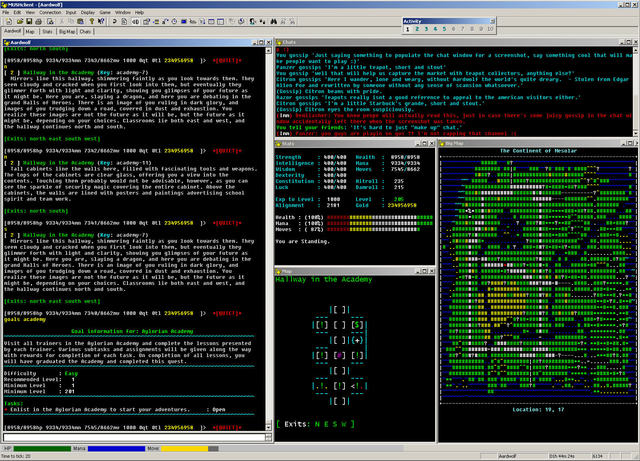Click the Open folder toolbar icon
Image resolution: width=640 pixels, height=461 pixels.
(20, 21)
